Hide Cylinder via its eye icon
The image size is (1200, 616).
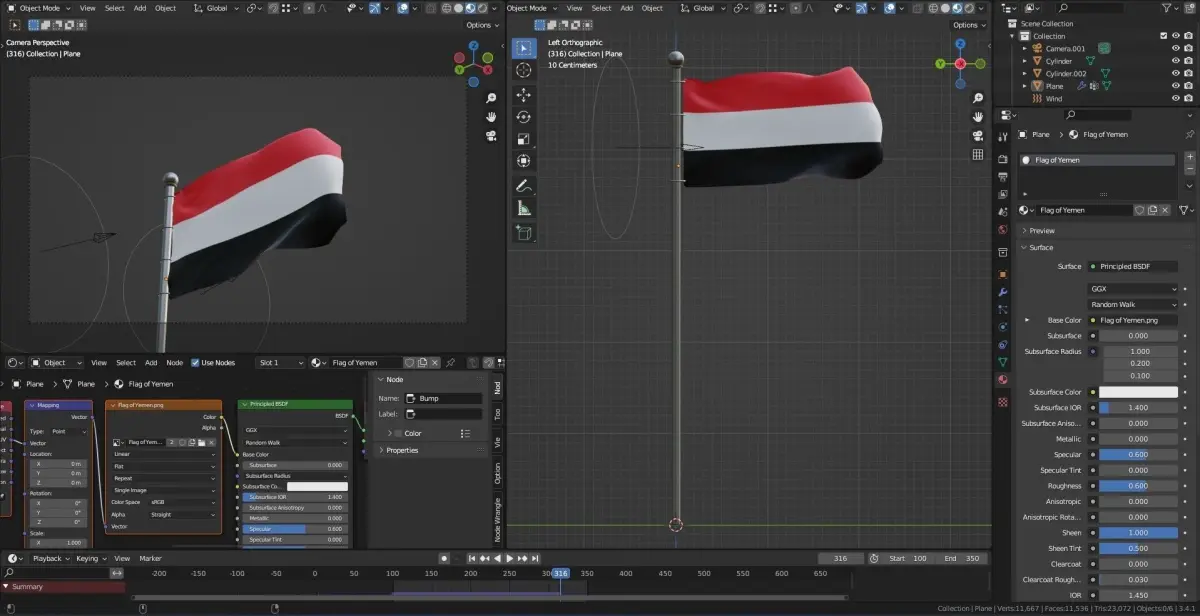pyautogui.click(x=1175, y=61)
